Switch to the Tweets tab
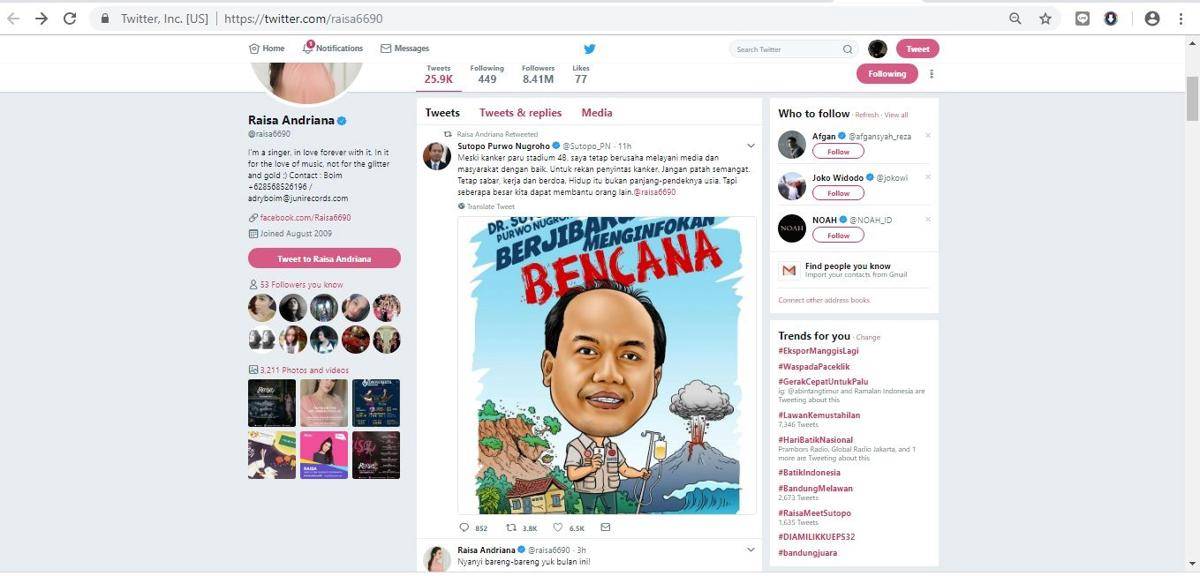 tap(442, 113)
